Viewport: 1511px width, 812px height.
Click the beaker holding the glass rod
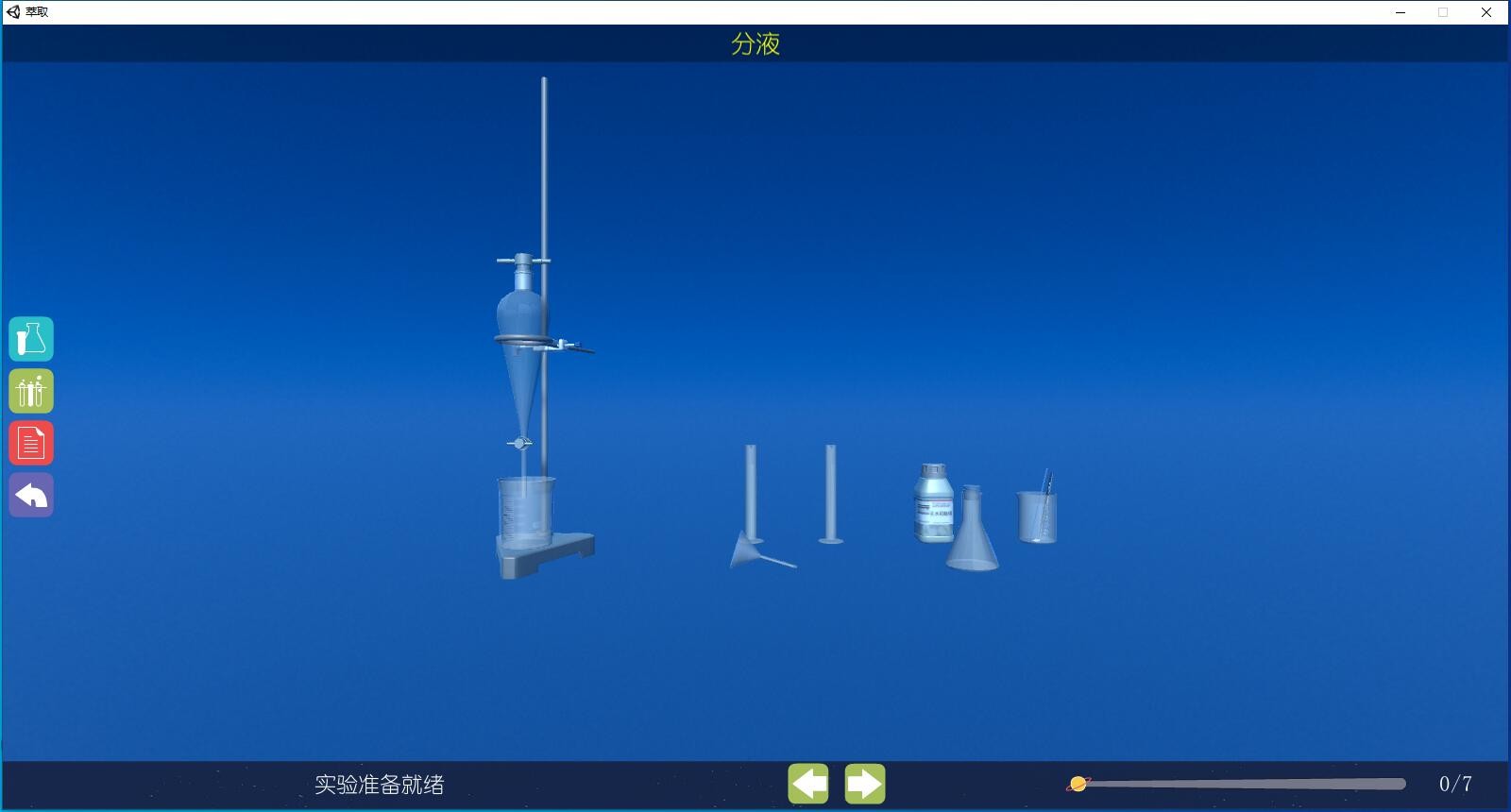tap(1036, 517)
